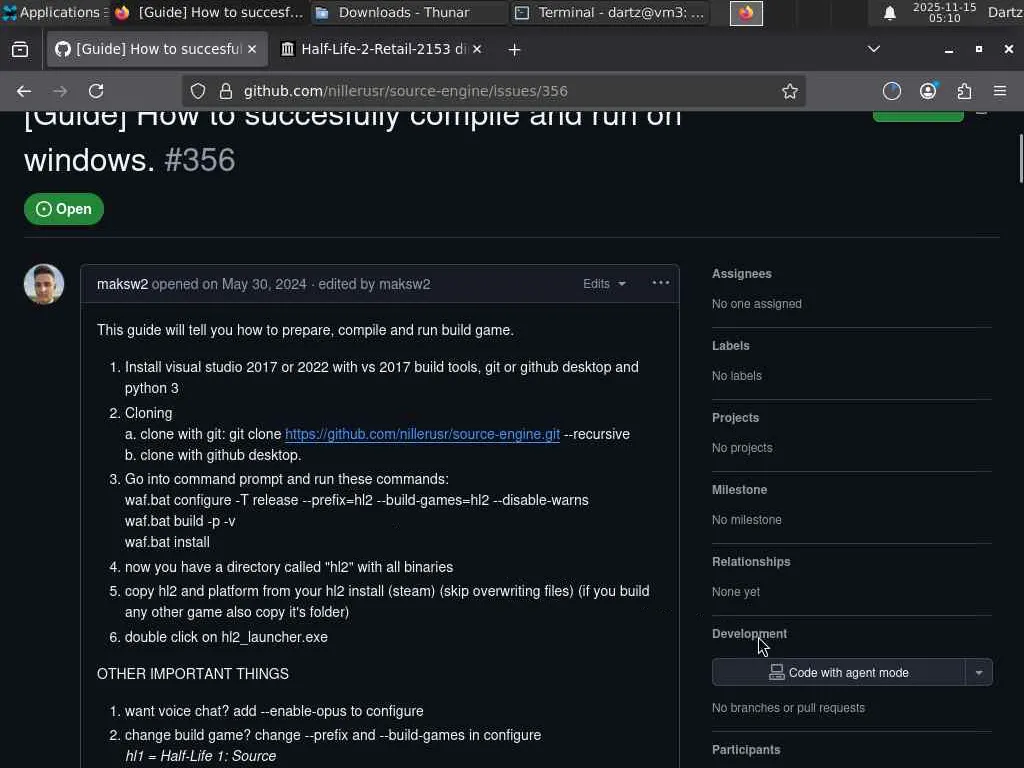View site security padlock info
Image resolution: width=1024 pixels, height=768 pixels.
tap(226, 91)
